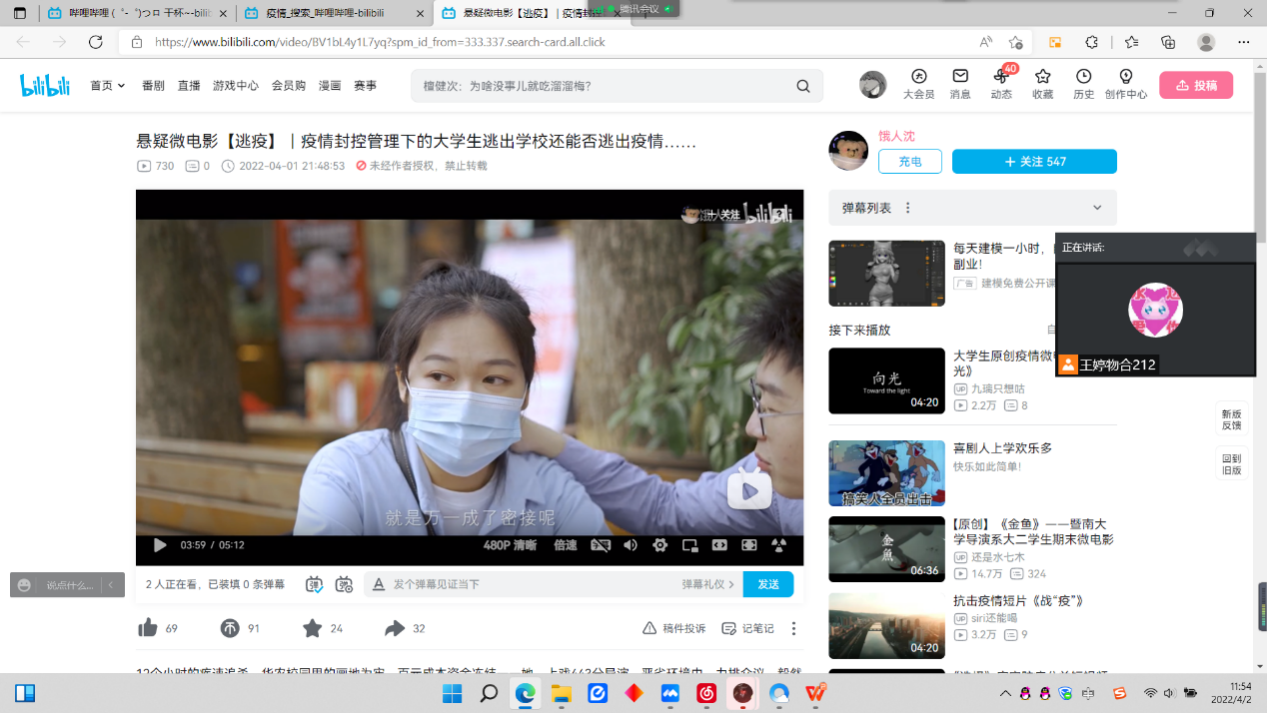Open the 倍速 playback speed menu
1267x713 pixels.
565,545
